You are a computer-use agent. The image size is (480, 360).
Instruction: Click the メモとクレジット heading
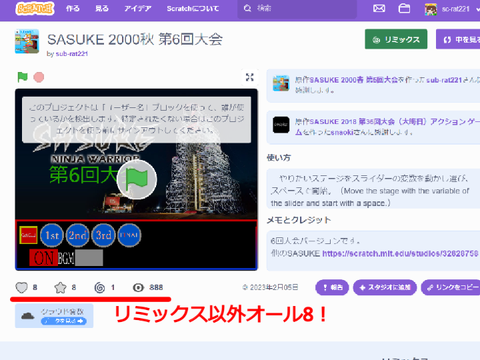[x=299, y=220]
